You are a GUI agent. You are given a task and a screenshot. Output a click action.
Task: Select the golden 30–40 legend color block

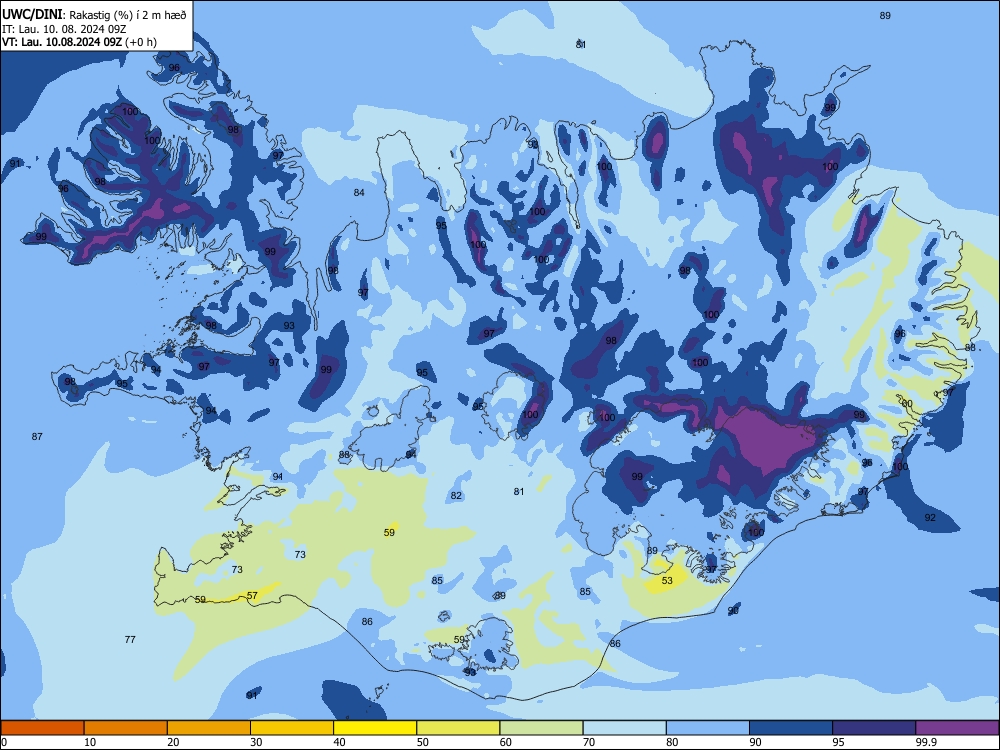[292, 728]
